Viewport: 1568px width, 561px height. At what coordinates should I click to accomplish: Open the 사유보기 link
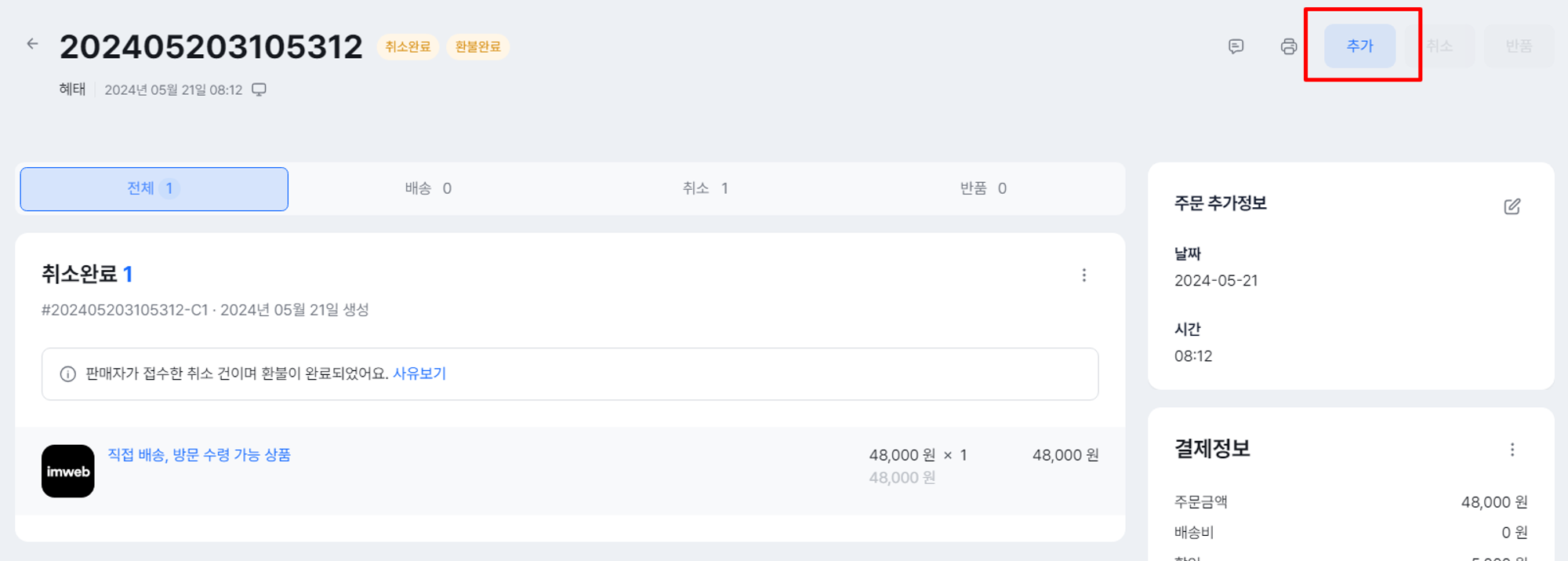click(419, 373)
